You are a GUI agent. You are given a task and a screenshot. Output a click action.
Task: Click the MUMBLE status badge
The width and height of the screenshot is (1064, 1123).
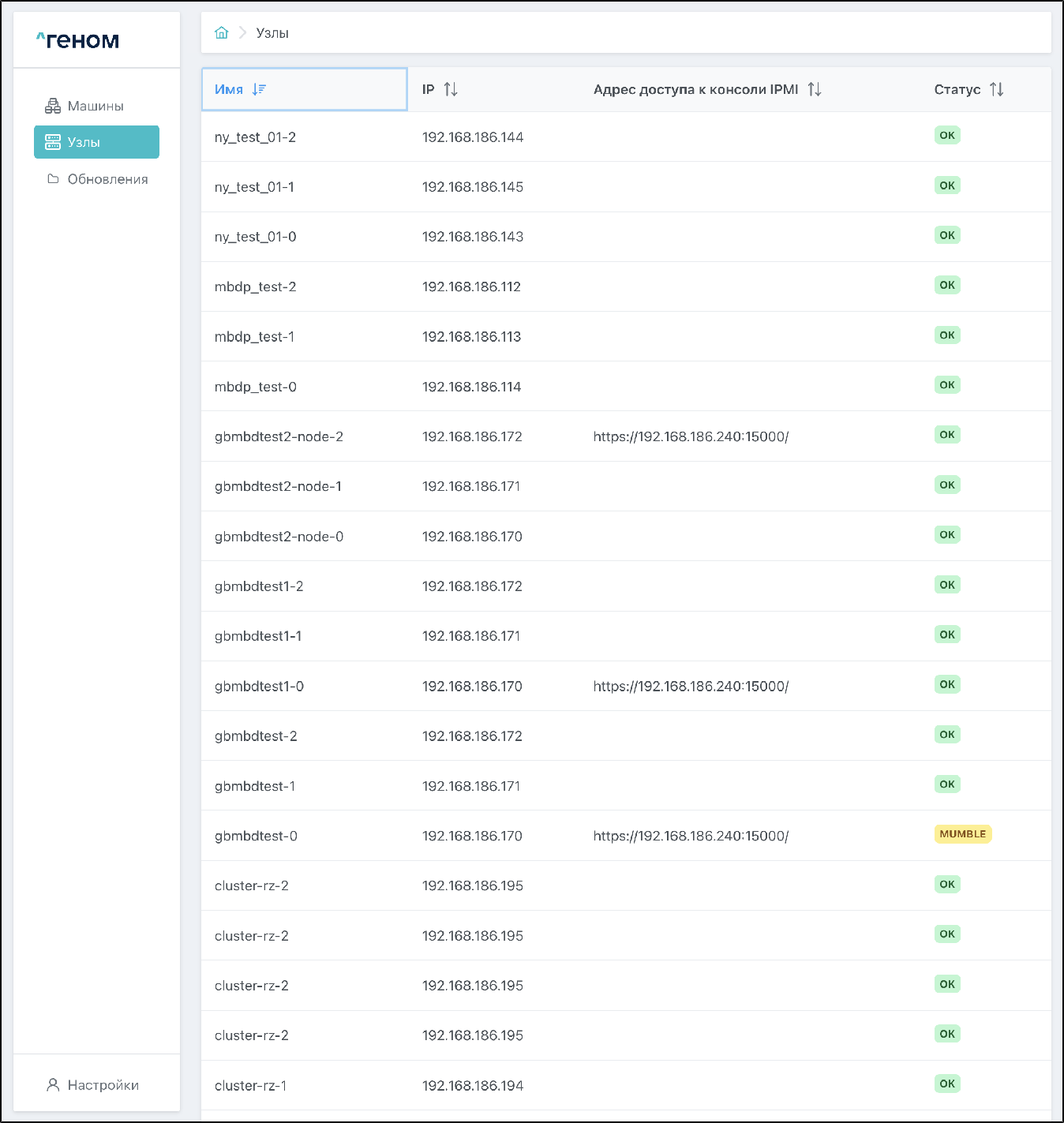(962, 834)
